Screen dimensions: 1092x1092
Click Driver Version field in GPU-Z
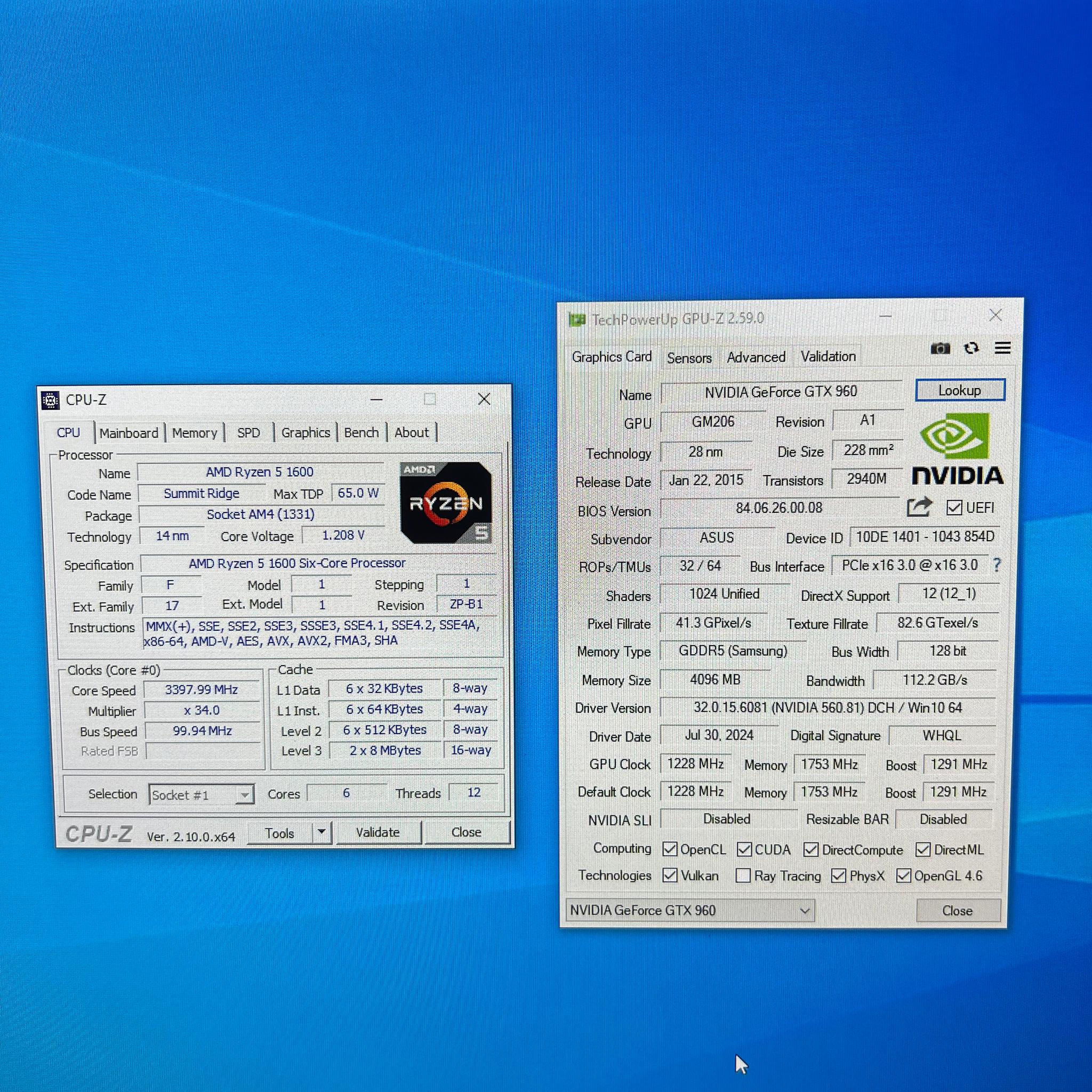pyautogui.click(x=828, y=708)
